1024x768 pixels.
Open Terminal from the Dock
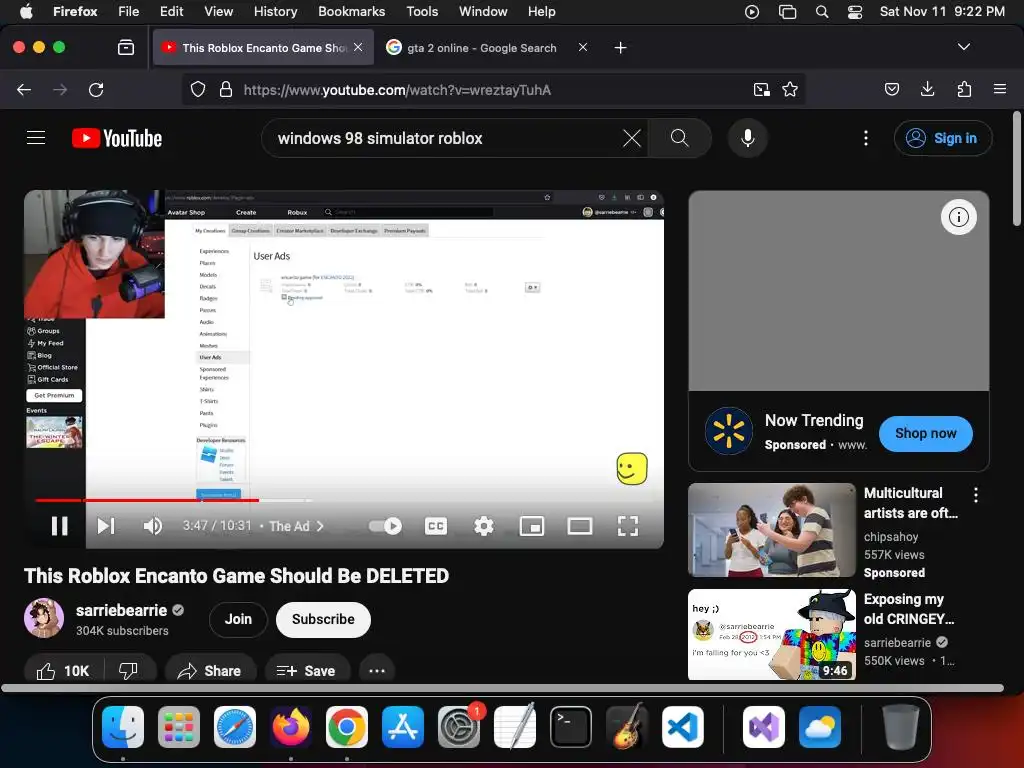[x=571, y=727]
